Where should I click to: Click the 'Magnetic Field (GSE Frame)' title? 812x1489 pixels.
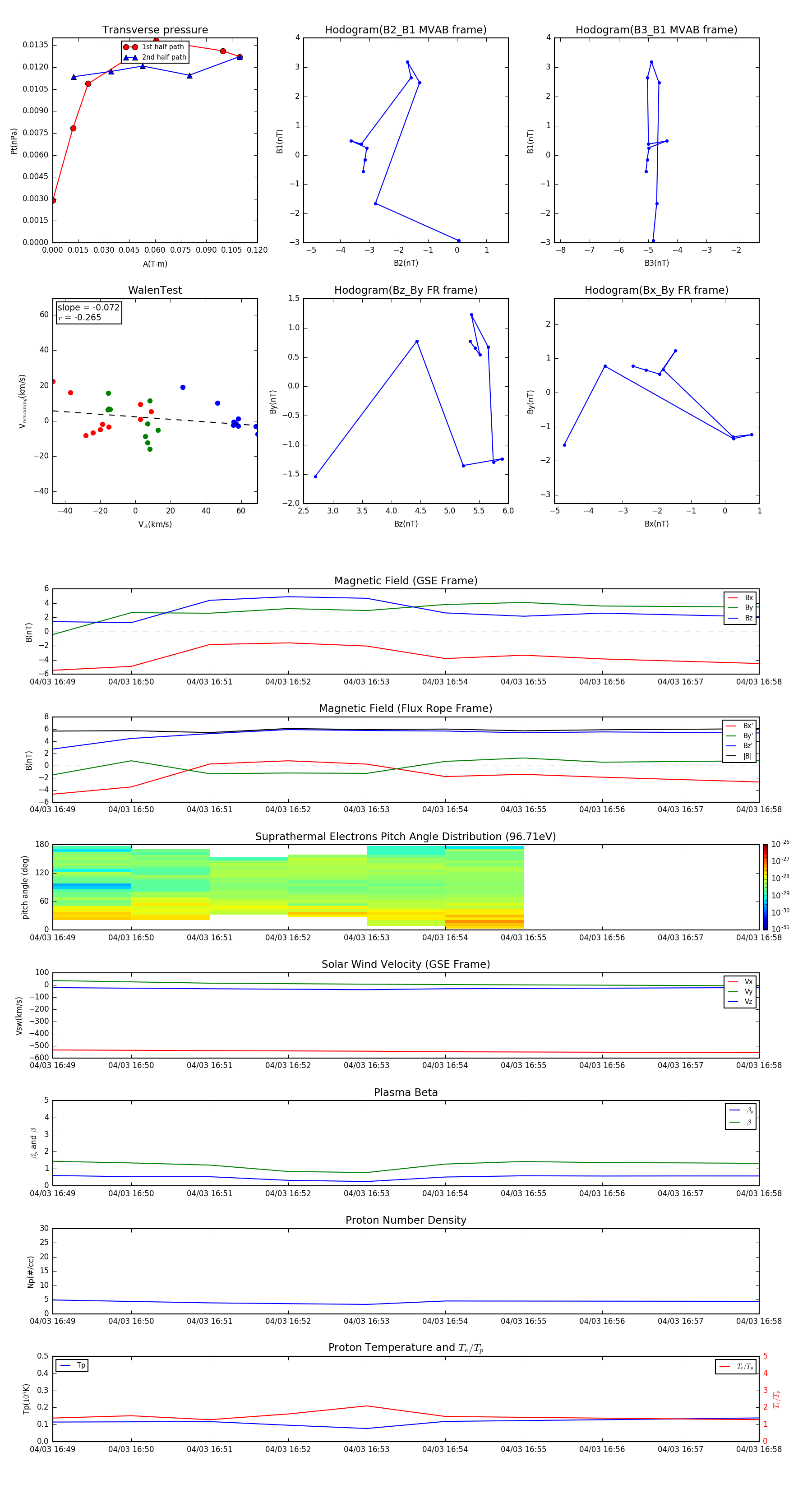[406, 581]
